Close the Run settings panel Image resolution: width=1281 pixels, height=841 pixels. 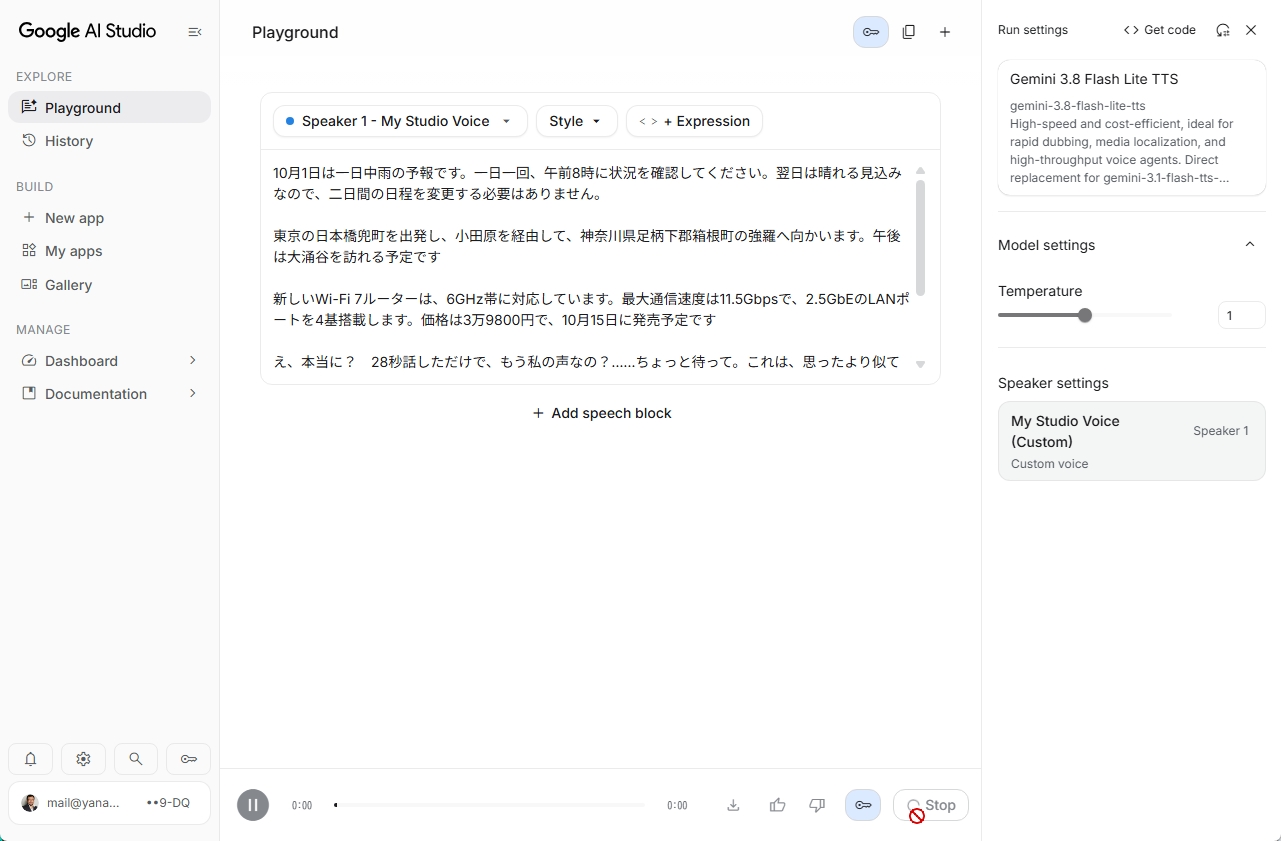coord(1251,30)
